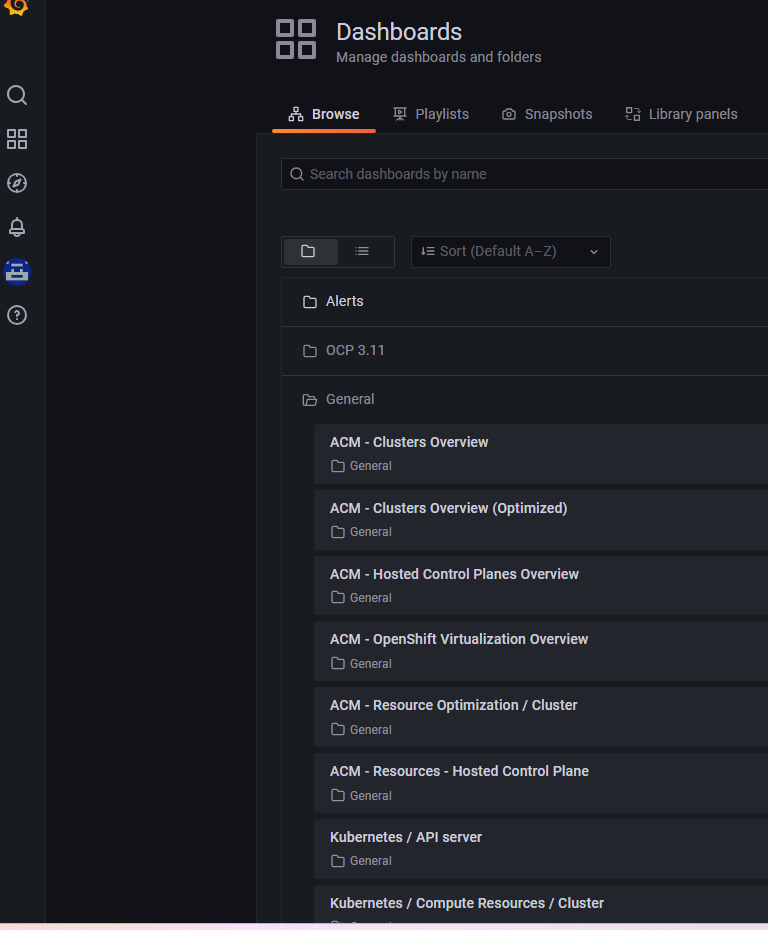Click General folder label under Kubernetes / API server
Screen dimensions: 768x930
point(370,861)
